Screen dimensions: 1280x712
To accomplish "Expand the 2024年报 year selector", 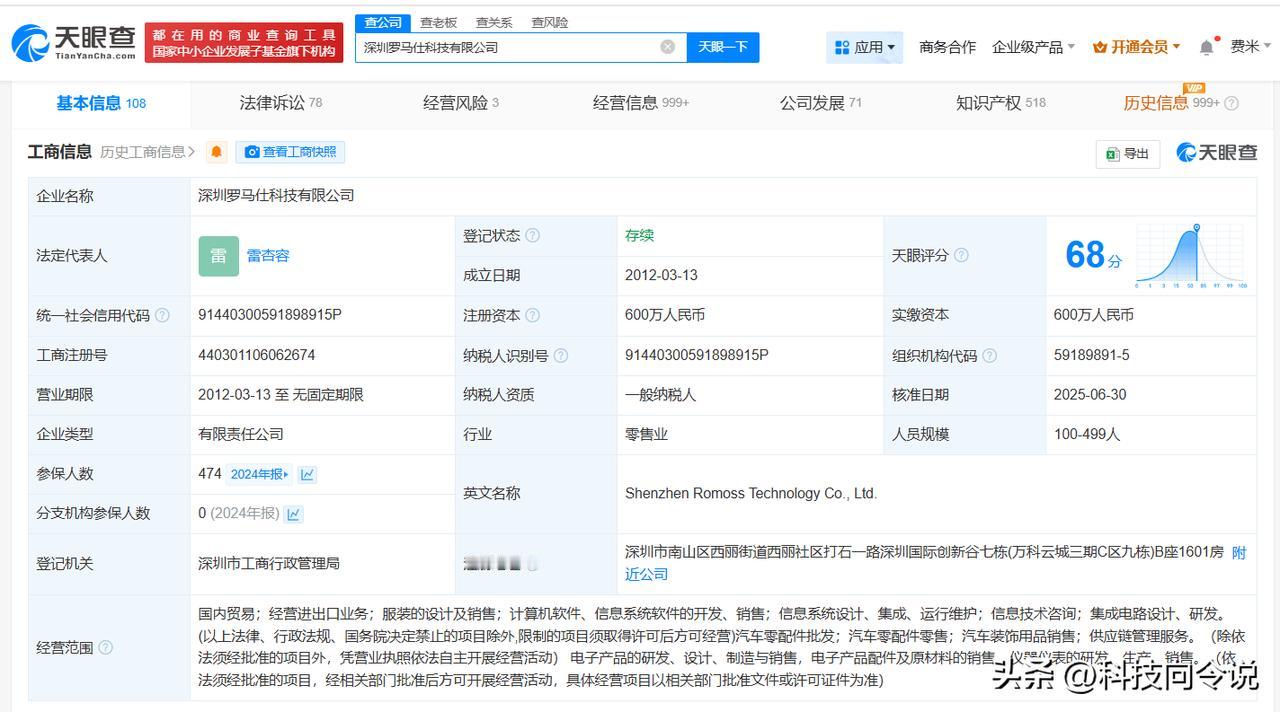I will click(x=260, y=474).
